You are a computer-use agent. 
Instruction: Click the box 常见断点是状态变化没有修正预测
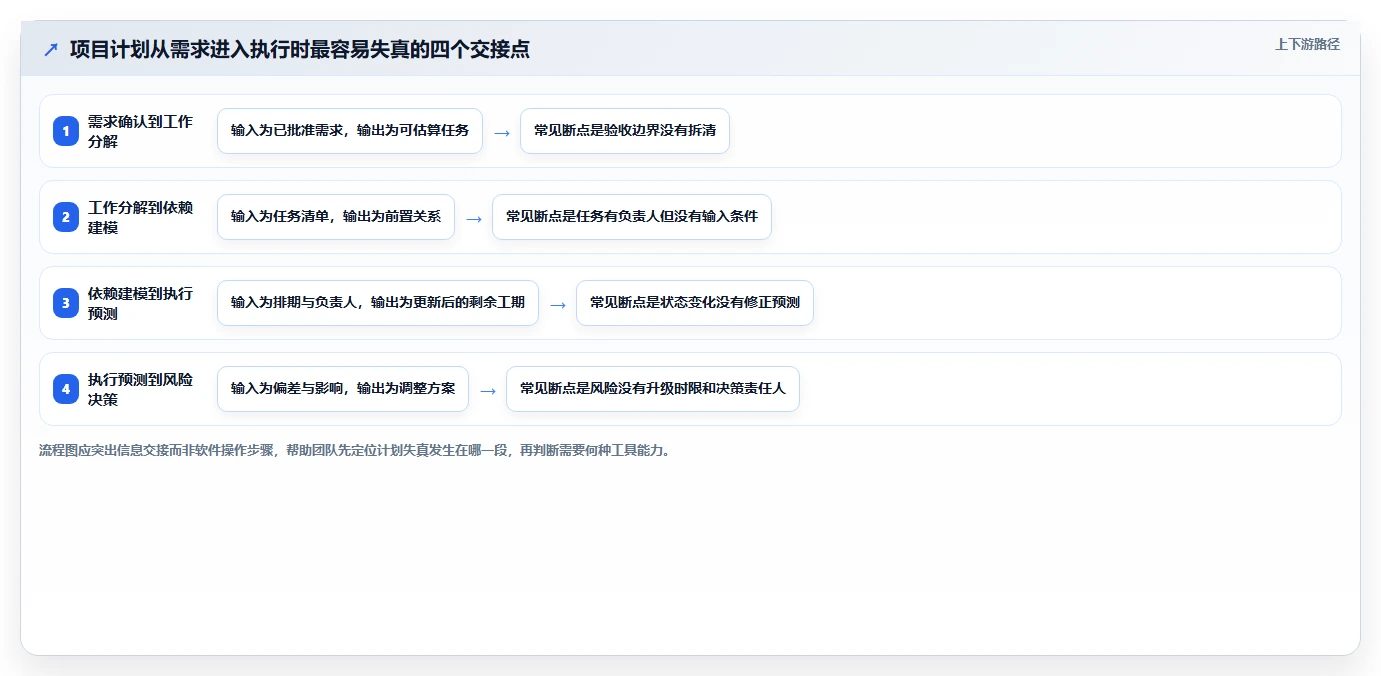click(695, 303)
